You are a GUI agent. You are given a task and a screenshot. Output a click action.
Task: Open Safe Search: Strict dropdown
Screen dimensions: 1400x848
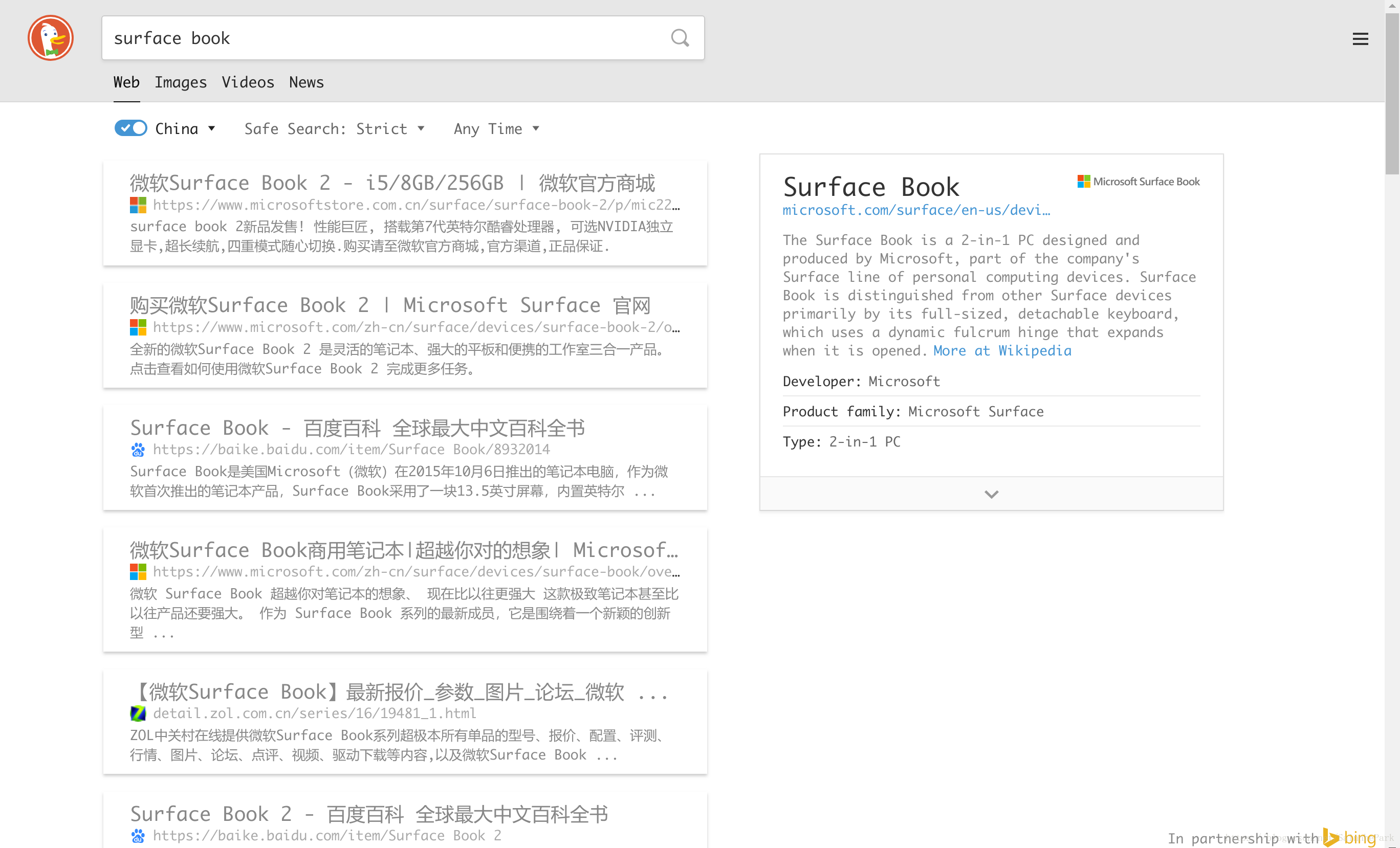(334, 129)
